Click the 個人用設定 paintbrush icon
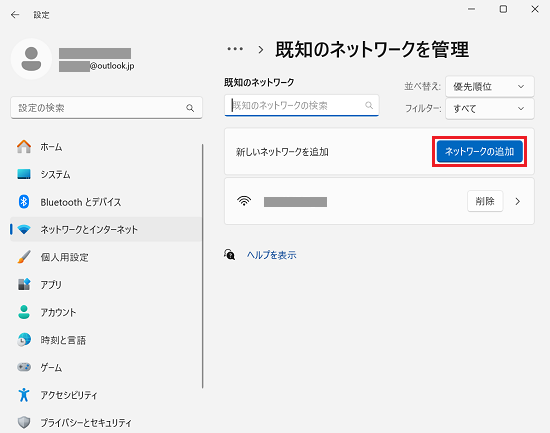 tap(24, 257)
